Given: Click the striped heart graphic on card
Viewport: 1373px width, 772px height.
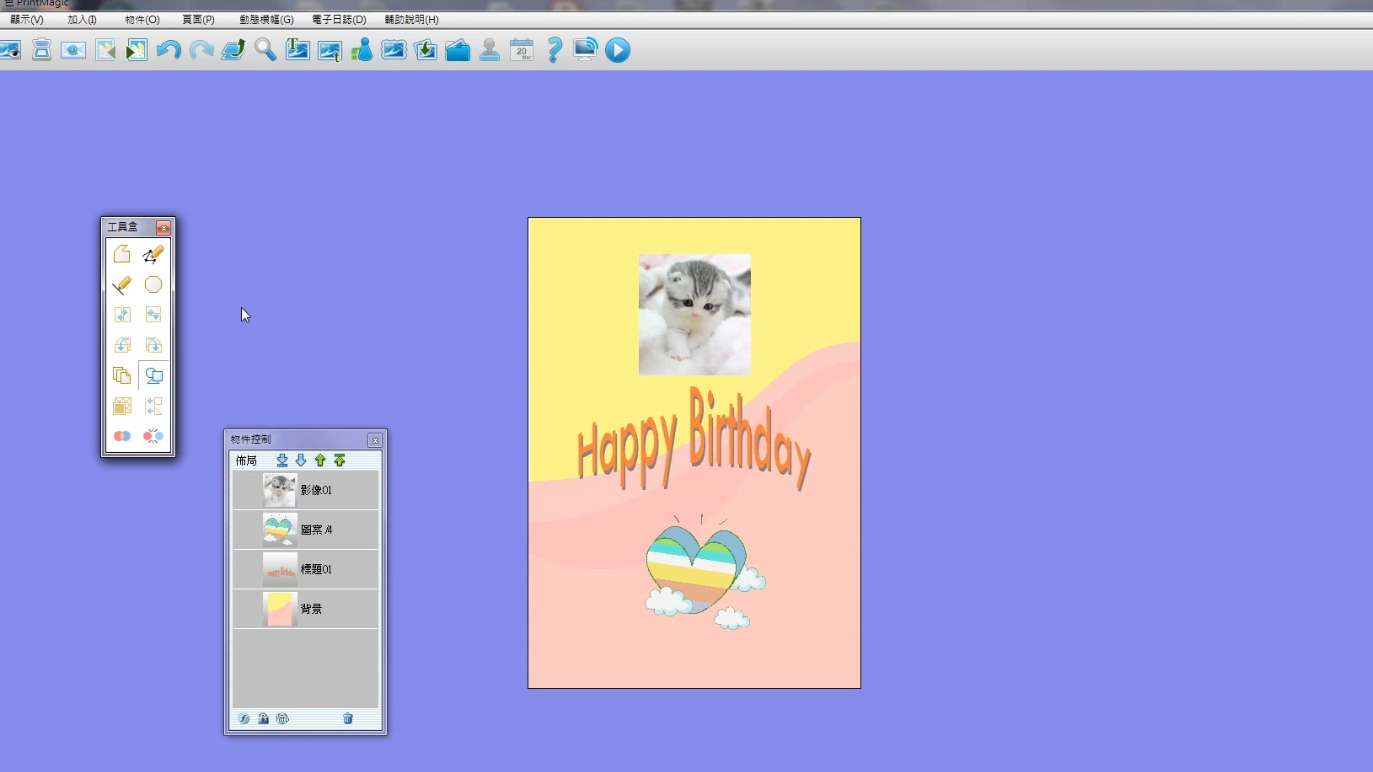Looking at the screenshot, I should (696, 570).
